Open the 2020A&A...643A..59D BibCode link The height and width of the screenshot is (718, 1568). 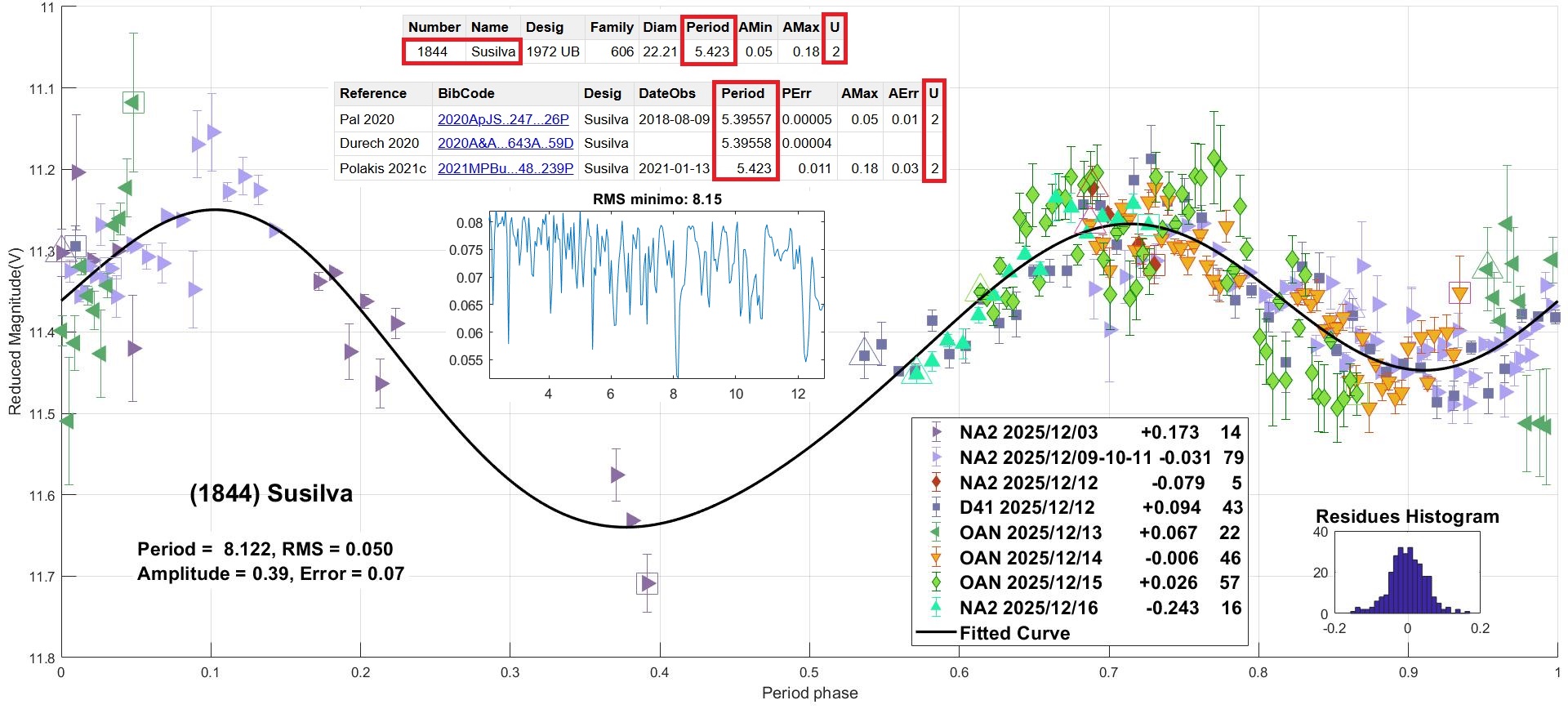[x=506, y=143]
